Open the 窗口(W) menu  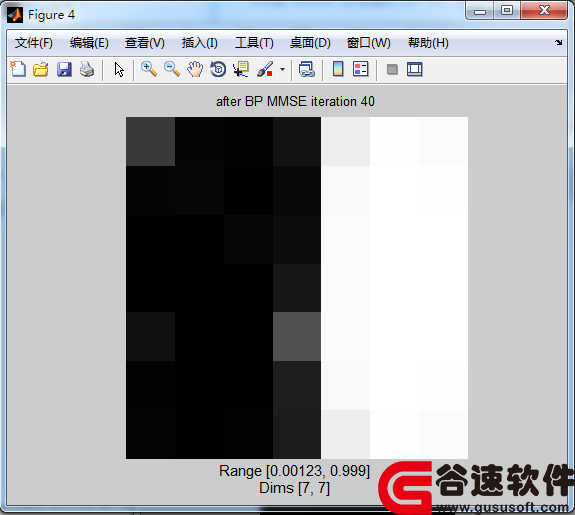click(369, 43)
